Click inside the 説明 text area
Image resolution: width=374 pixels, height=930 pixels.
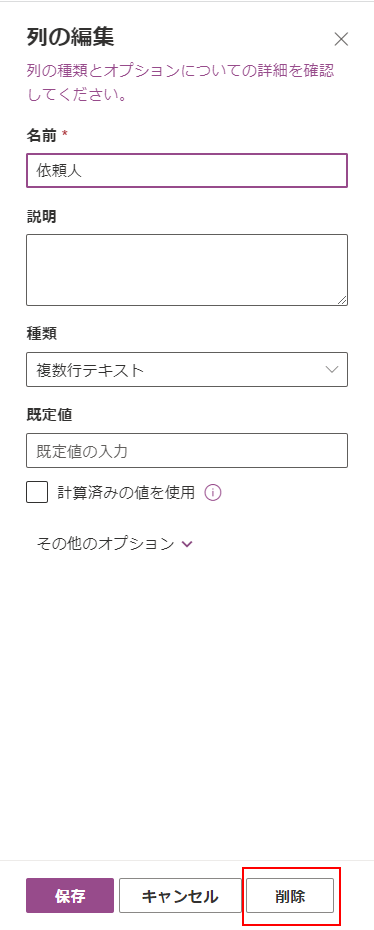(x=187, y=270)
